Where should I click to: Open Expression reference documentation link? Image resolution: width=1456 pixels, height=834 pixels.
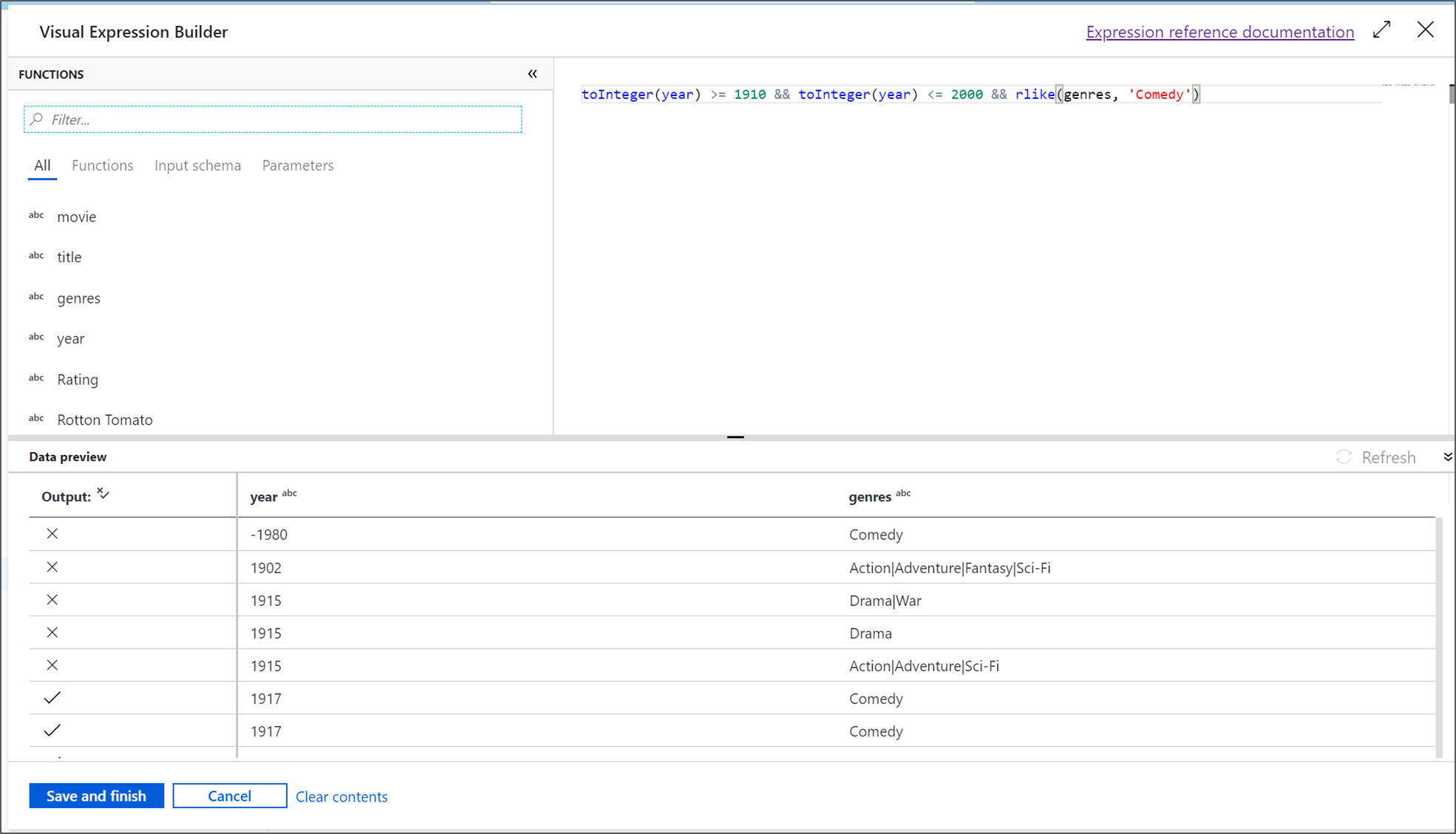[x=1220, y=31]
